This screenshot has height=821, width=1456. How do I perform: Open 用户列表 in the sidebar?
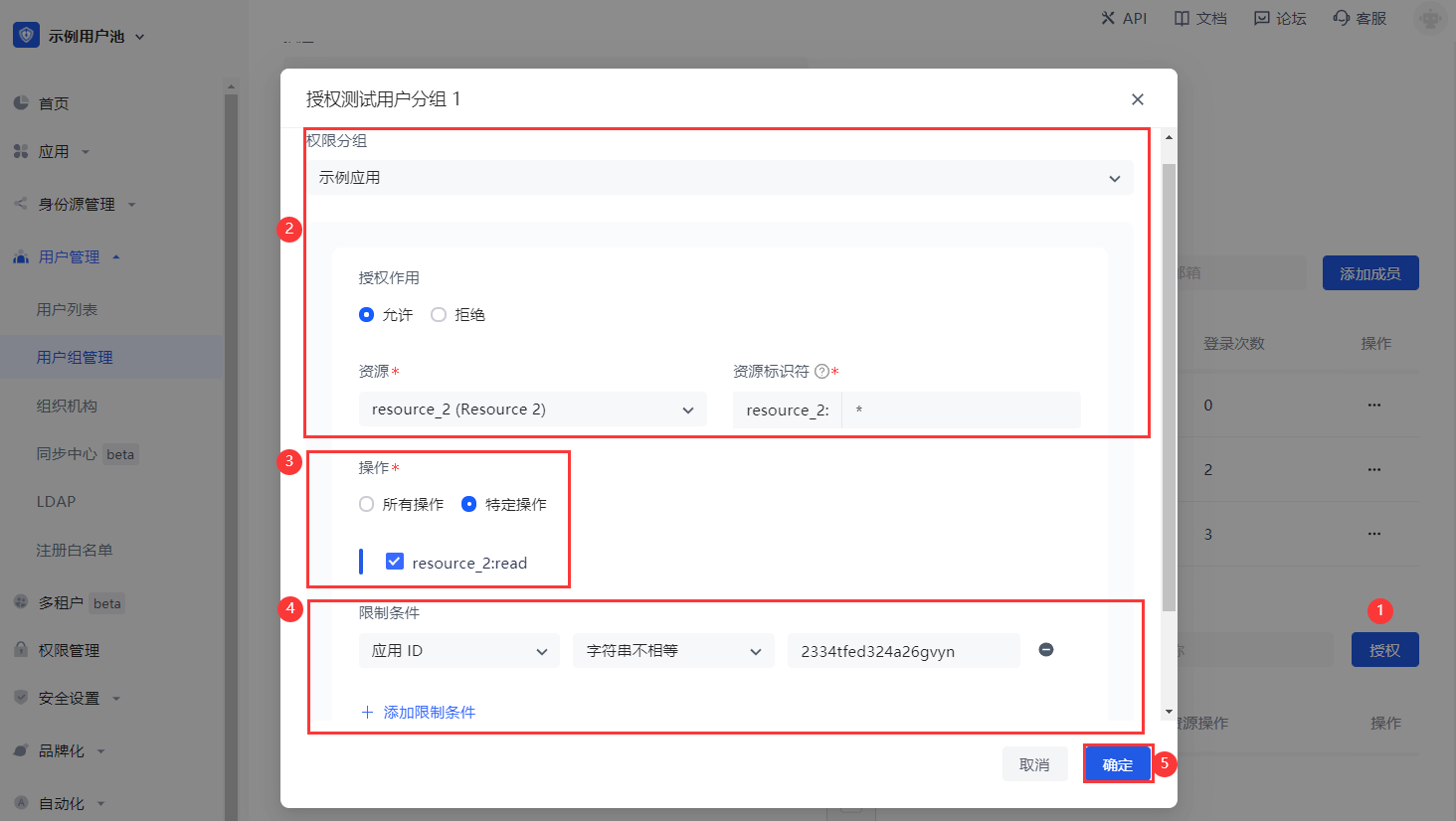[67, 309]
